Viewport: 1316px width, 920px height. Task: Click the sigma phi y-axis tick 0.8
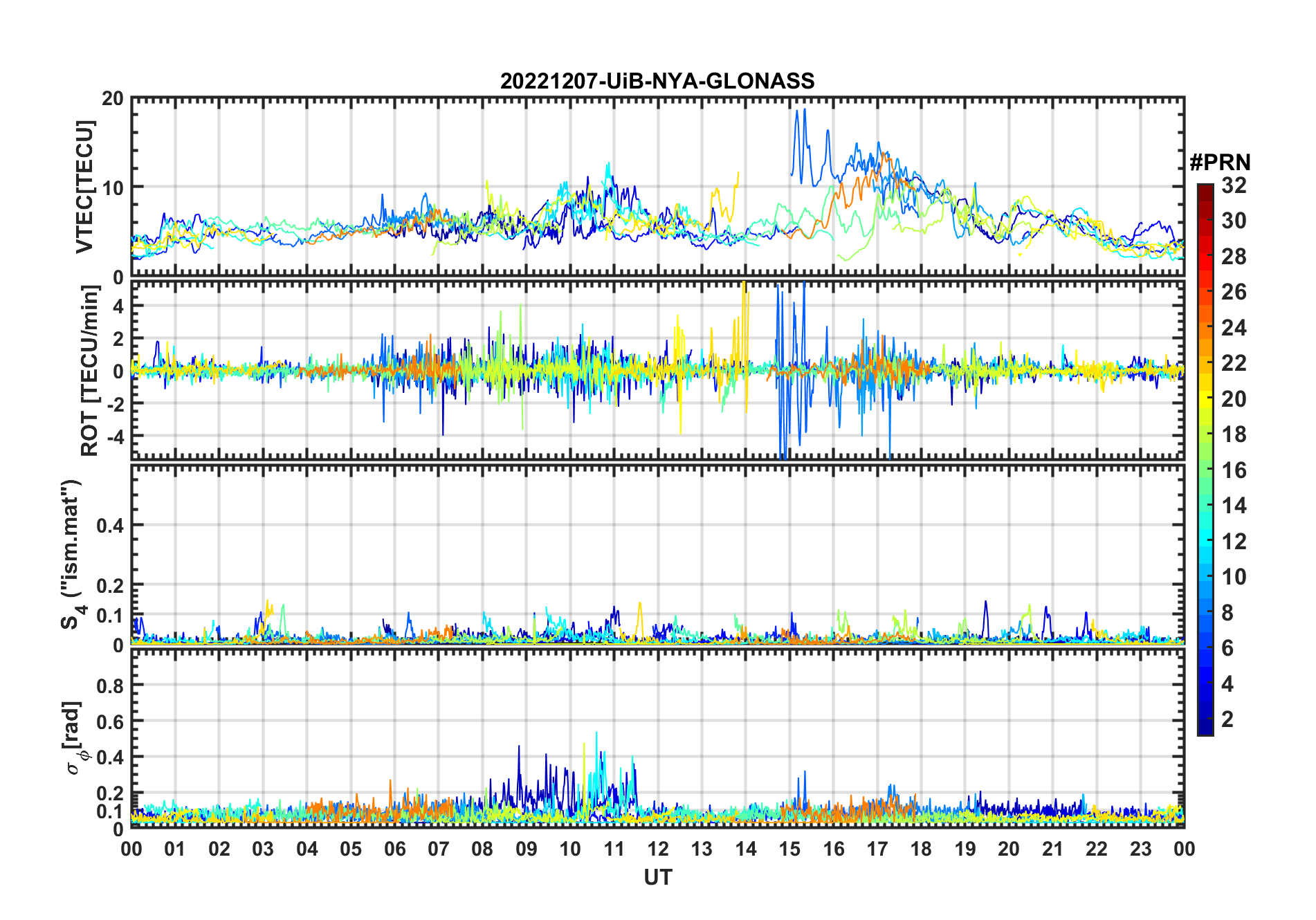click(x=110, y=686)
